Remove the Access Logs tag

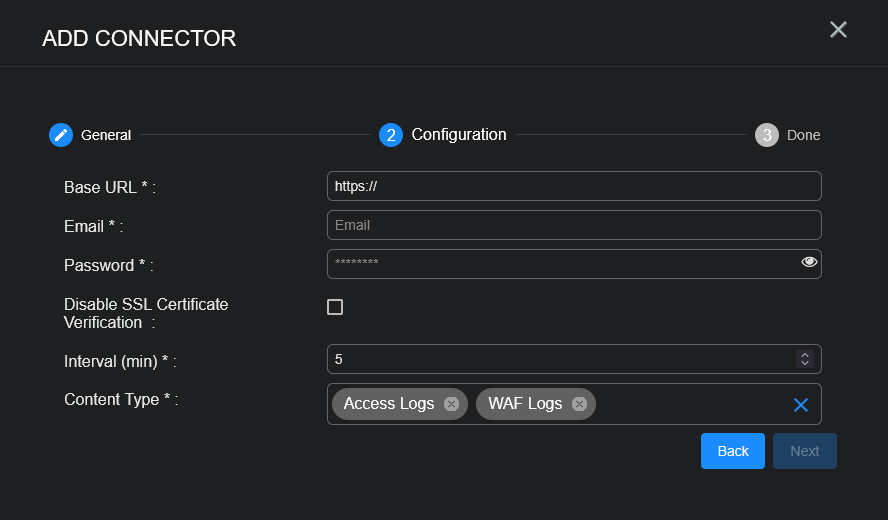[x=451, y=404]
